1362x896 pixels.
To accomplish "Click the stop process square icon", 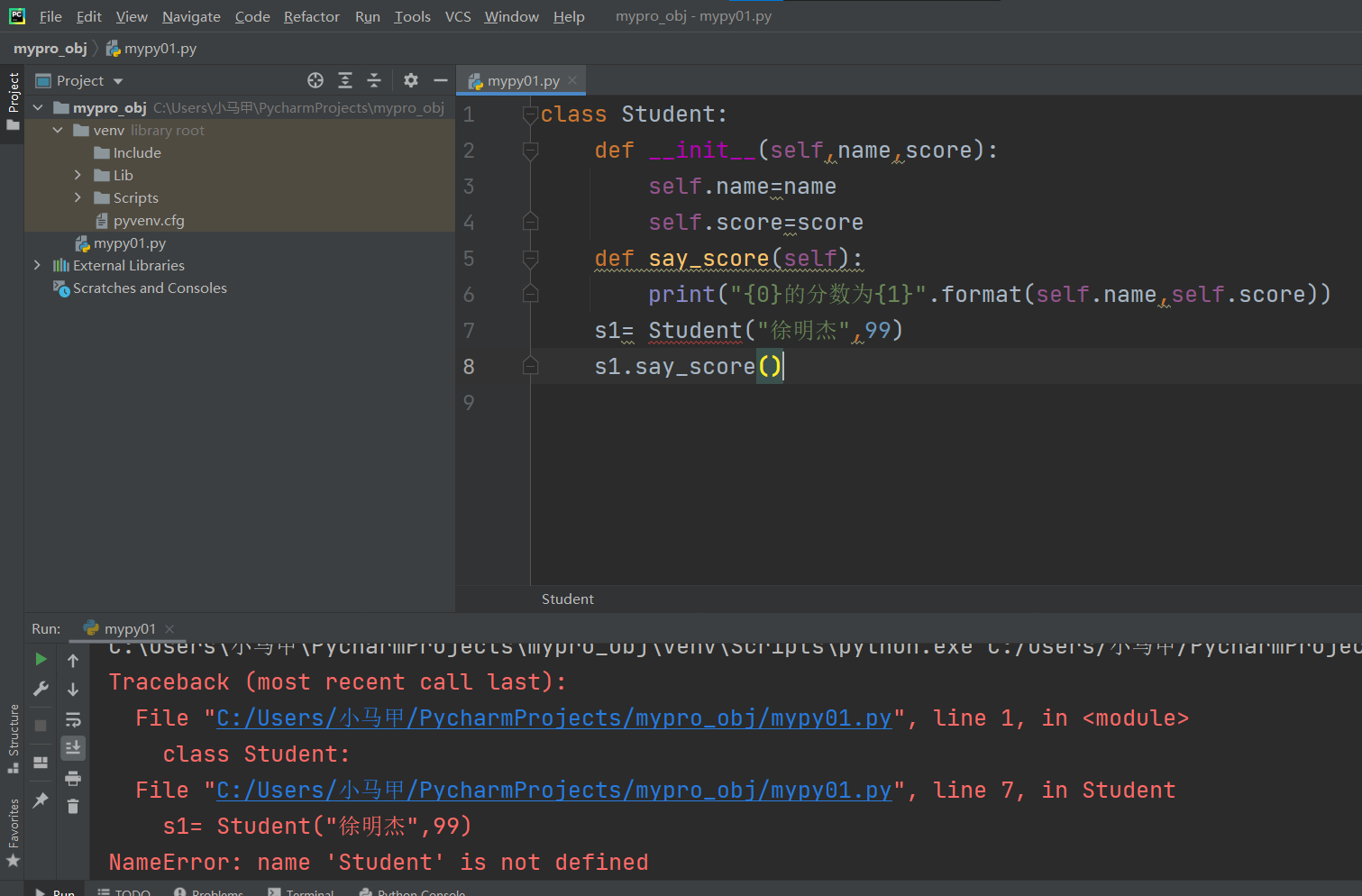I will 41,725.
